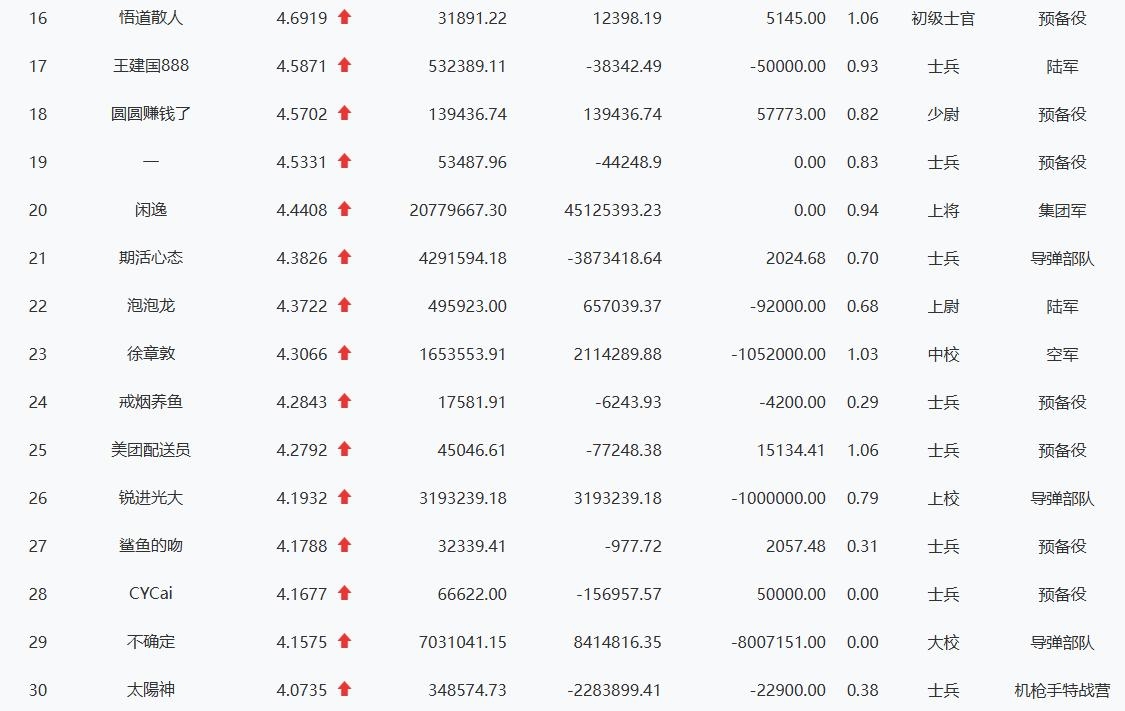Click 初级士官 rank title
This screenshot has width=1125, height=711.
coord(943,18)
